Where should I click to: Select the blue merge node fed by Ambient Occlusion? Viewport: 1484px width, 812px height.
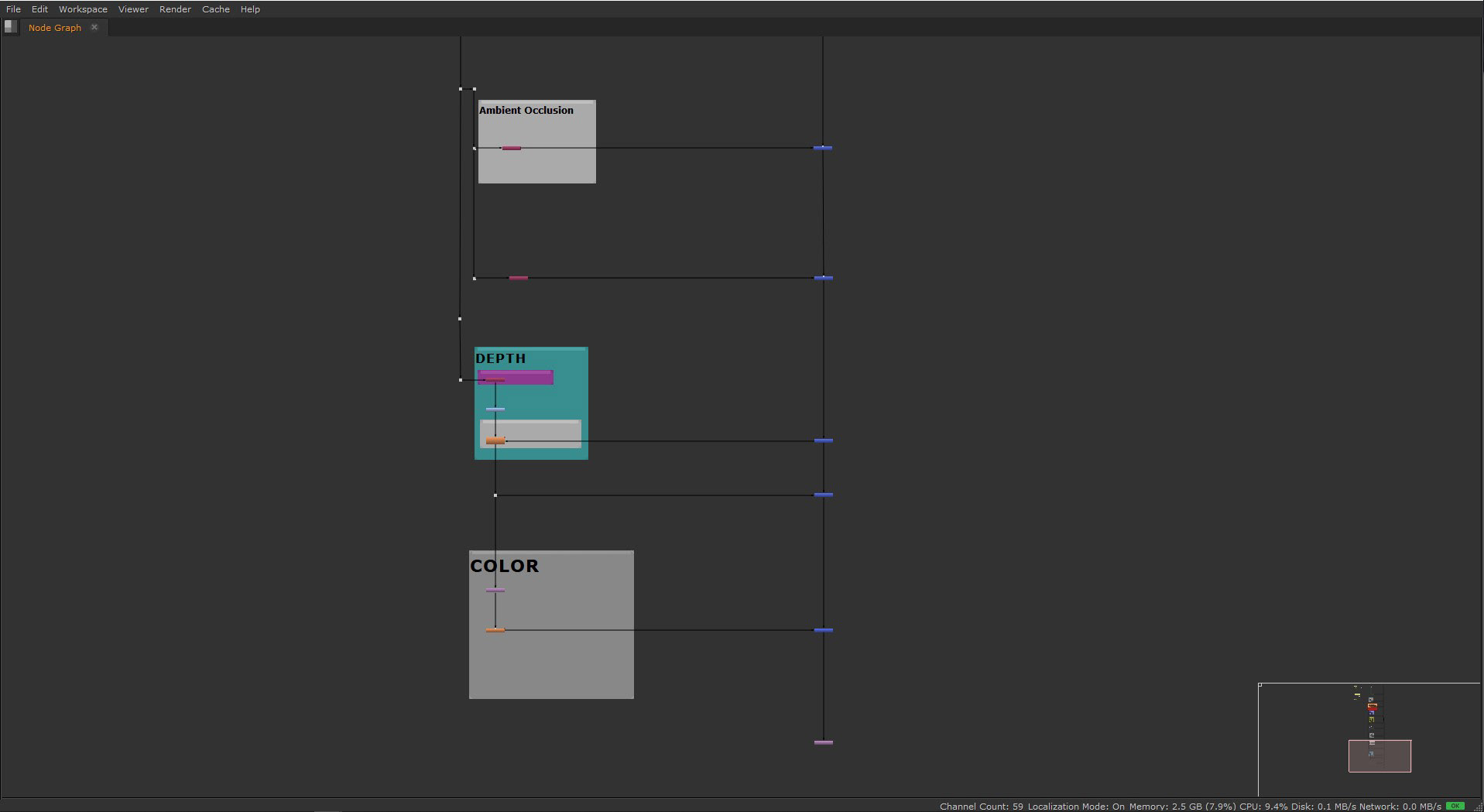pyautogui.click(x=823, y=148)
